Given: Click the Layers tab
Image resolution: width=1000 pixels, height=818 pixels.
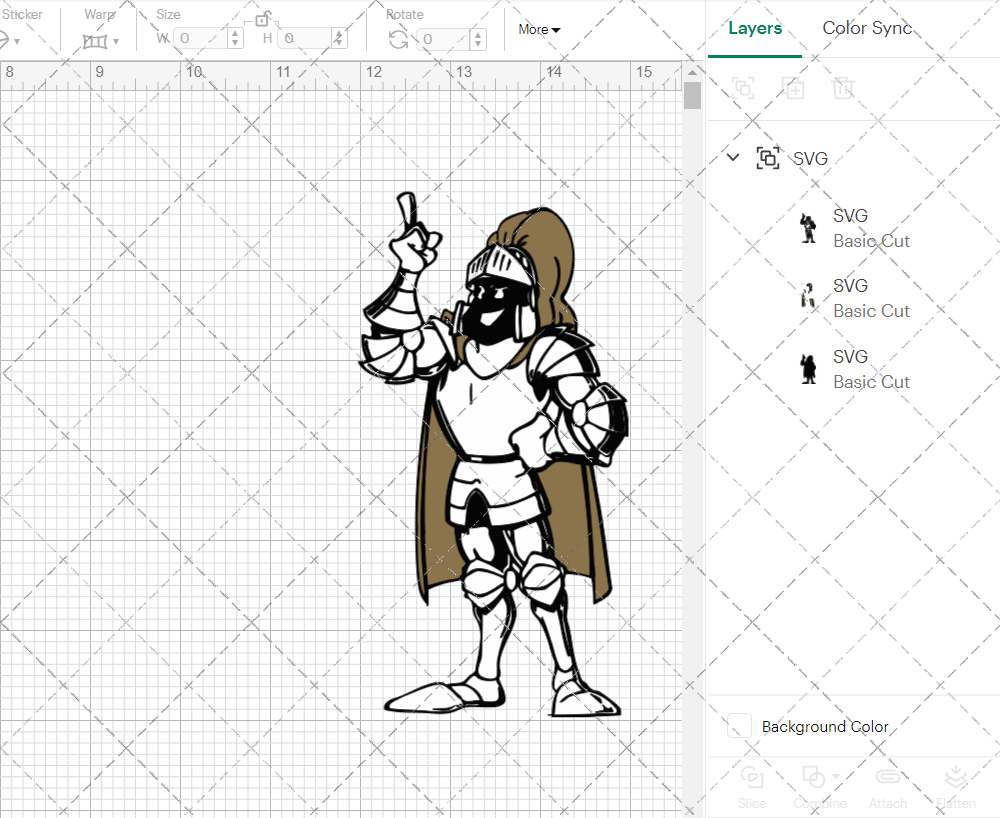Looking at the screenshot, I should [755, 28].
